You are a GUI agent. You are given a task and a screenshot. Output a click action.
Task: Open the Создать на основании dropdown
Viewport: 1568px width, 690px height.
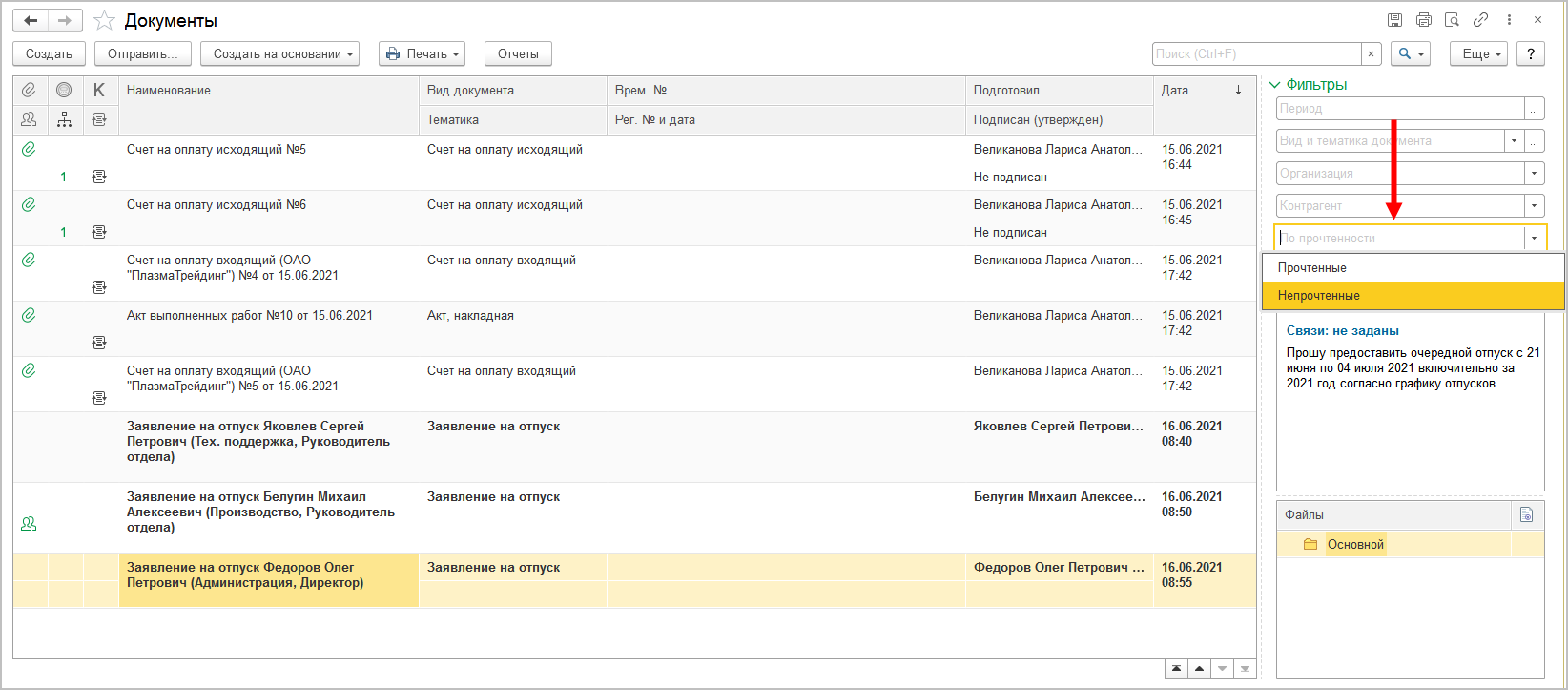click(x=279, y=54)
